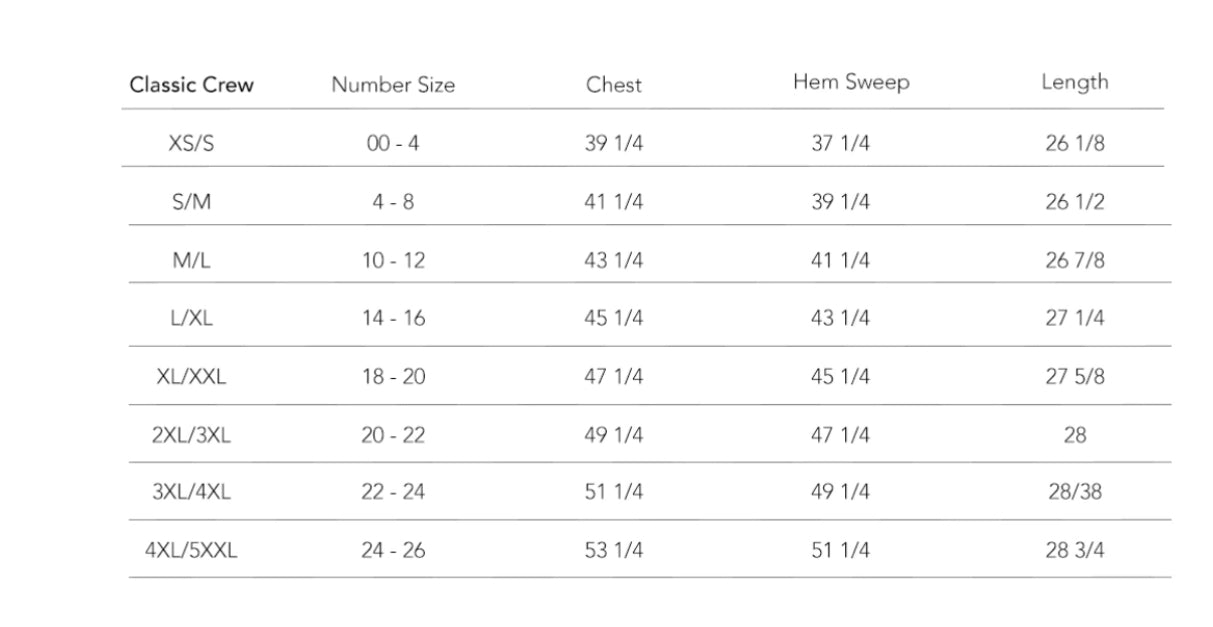1213x627 pixels.
Task: Select the Chest column header
Action: [x=613, y=85]
